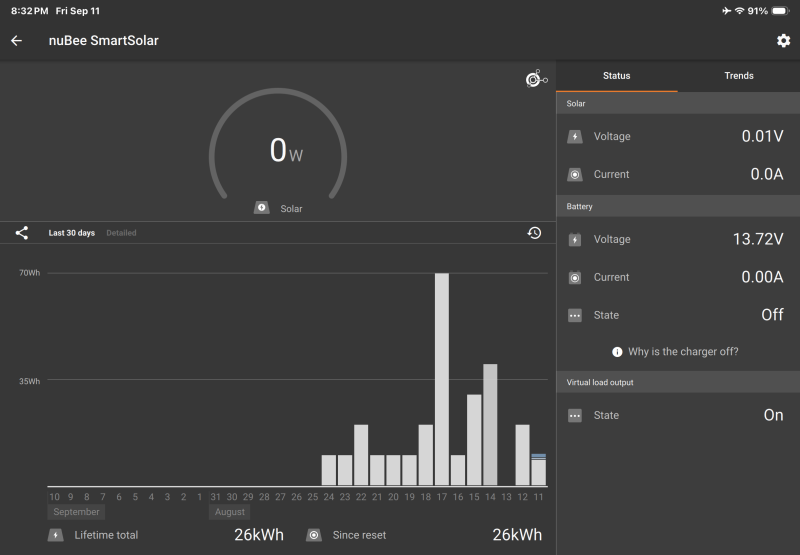Image resolution: width=800 pixels, height=555 pixels.
Task: Click the Solar section header
Action: click(678, 104)
